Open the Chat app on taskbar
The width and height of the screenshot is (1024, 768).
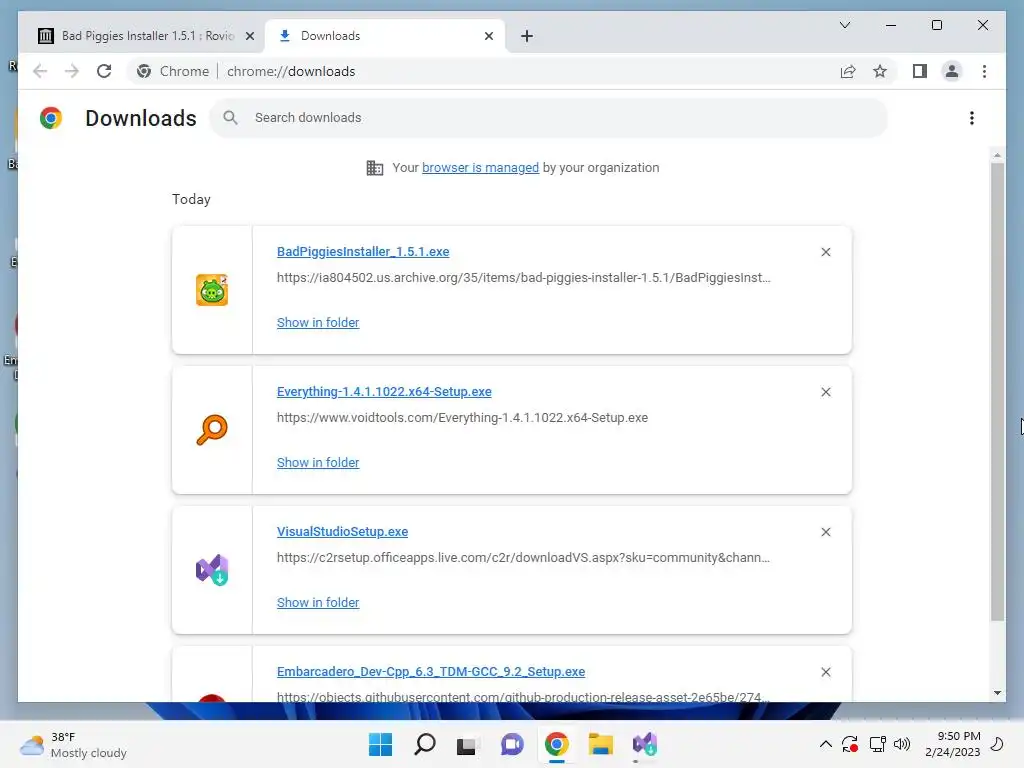pos(512,744)
